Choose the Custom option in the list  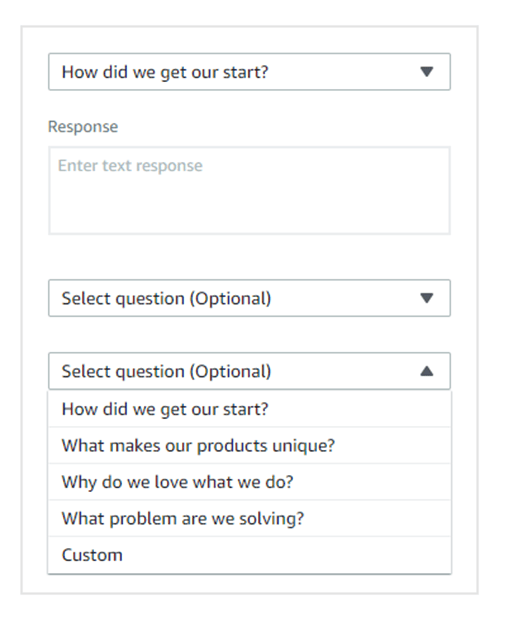tap(250, 555)
